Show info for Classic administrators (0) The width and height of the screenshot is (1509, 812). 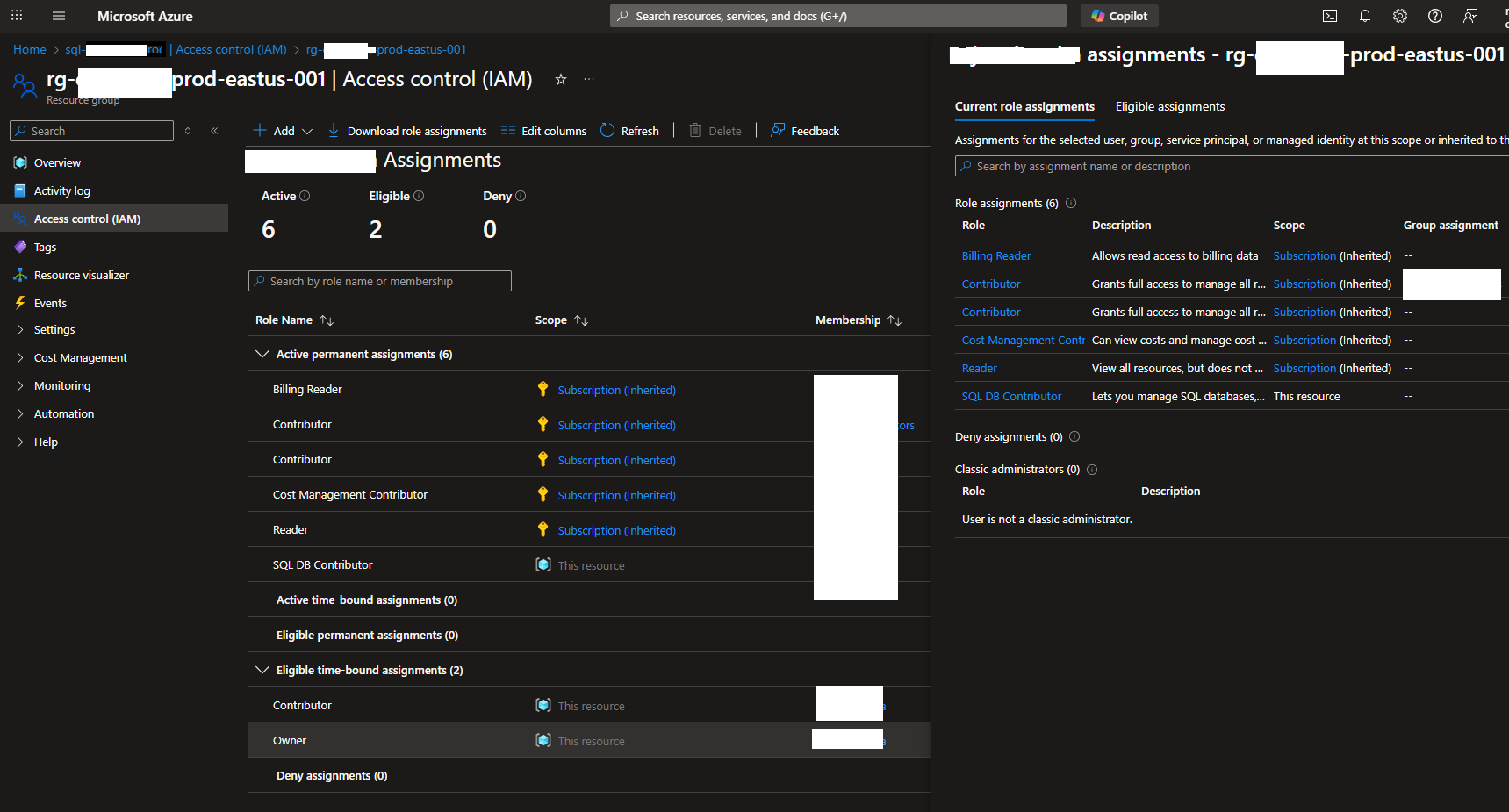coord(1092,469)
